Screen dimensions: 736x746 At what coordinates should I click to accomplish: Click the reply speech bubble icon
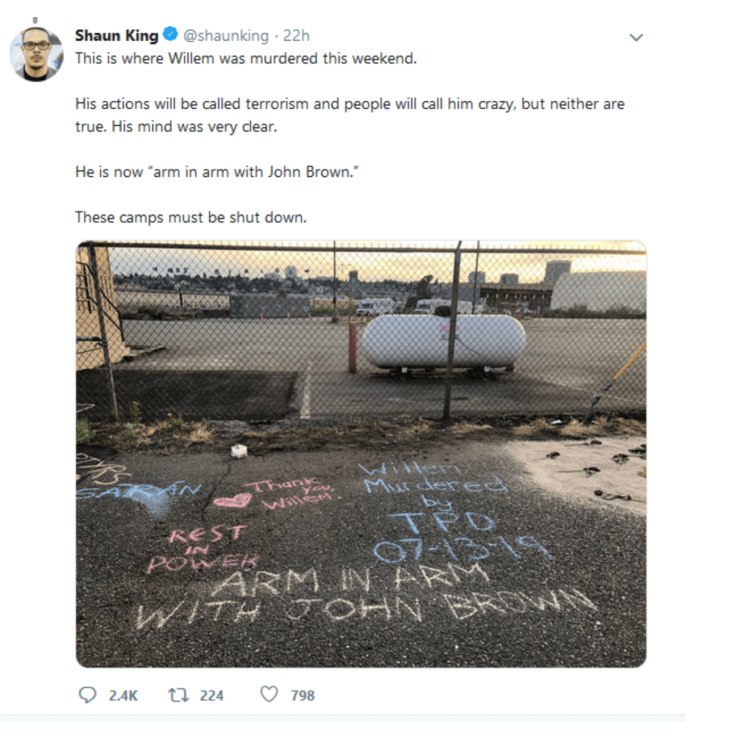[88, 695]
